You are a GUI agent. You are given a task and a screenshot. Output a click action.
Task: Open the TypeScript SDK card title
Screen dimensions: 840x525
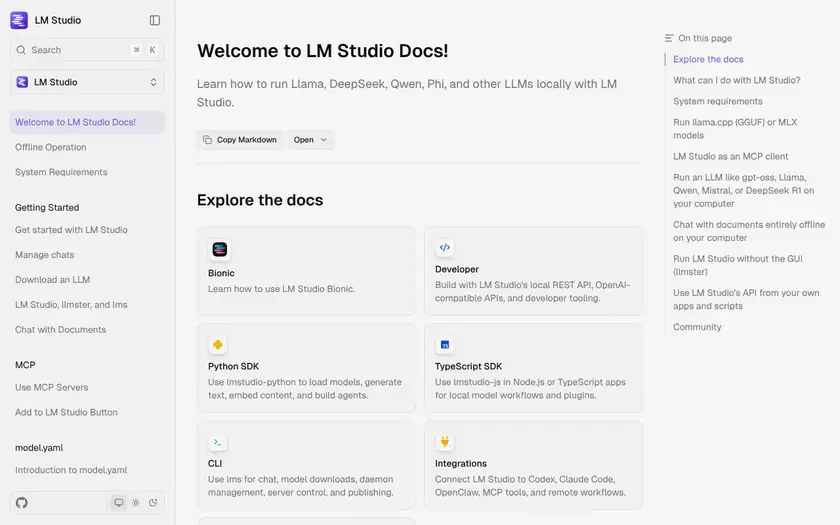469,366
